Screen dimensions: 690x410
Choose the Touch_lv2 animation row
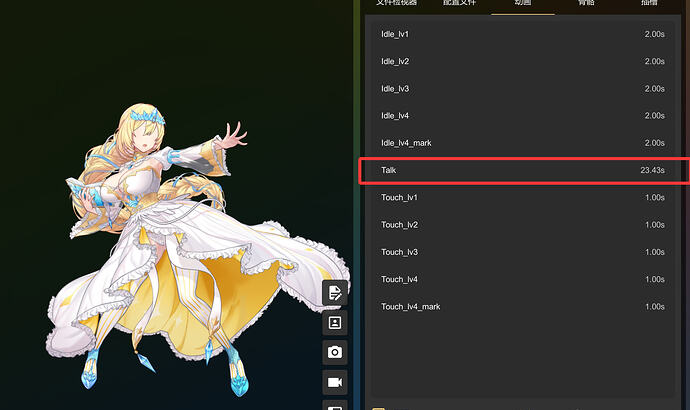pyautogui.click(x=522, y=225)
